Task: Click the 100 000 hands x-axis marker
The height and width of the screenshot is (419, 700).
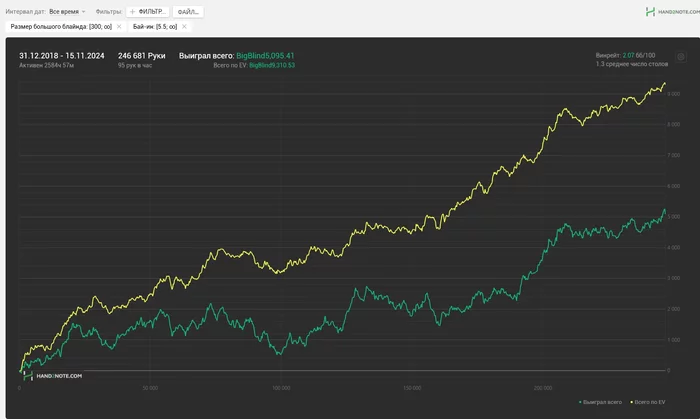Action: tap(281, 388)
